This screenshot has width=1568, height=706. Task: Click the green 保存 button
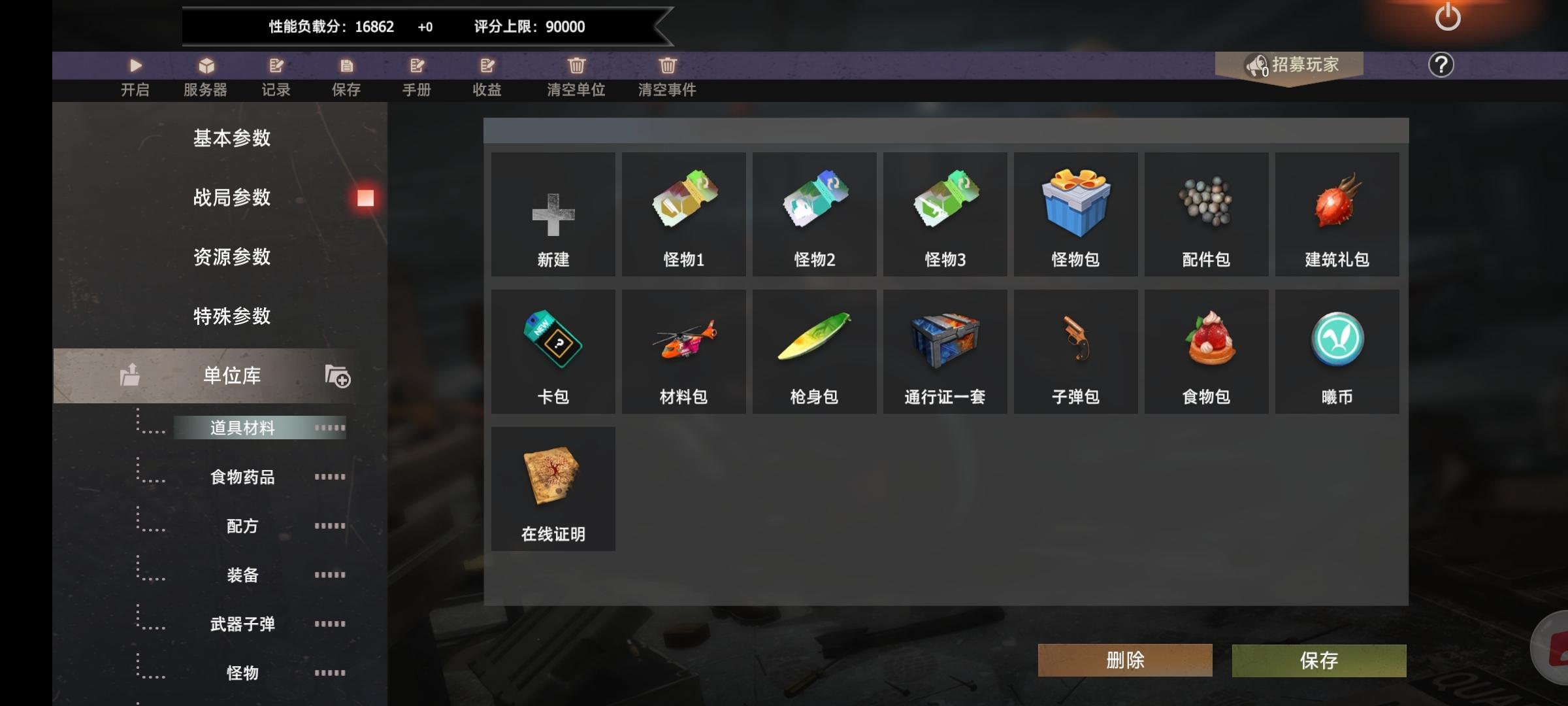(1319, 660)
